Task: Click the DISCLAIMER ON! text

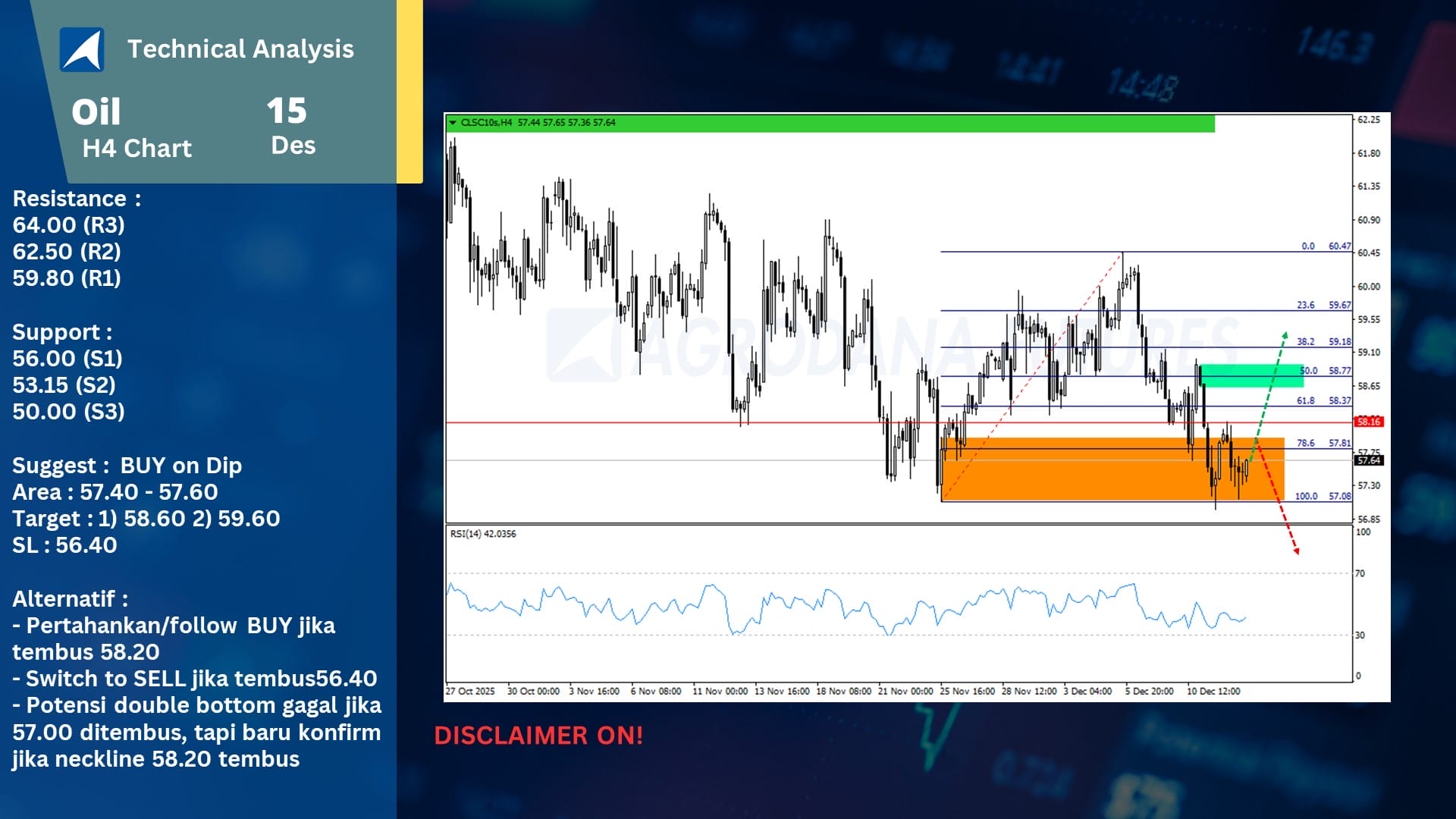Action: point(538,735)
